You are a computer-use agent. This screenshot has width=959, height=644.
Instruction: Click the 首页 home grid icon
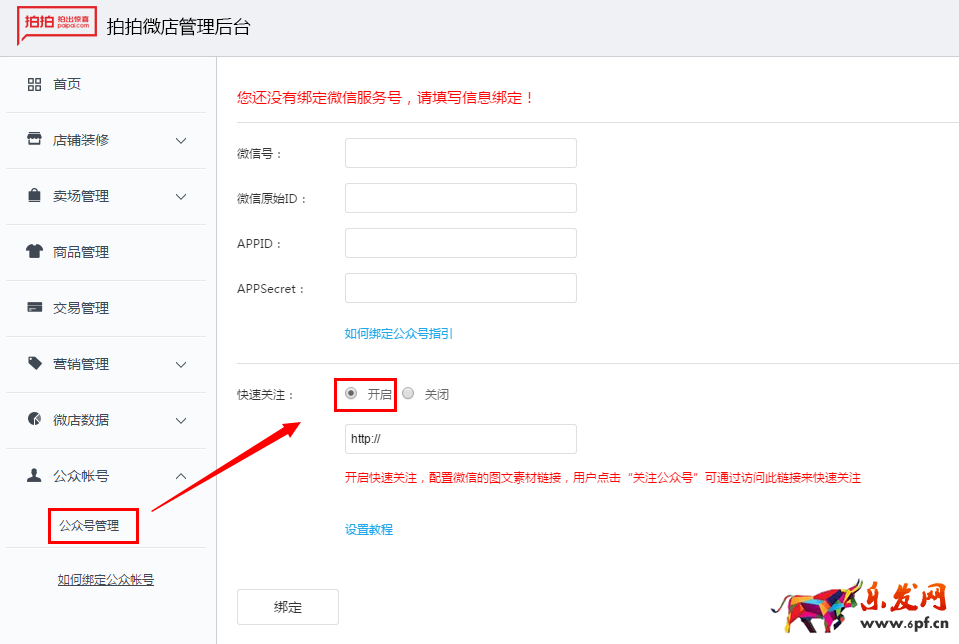(35, 84)
